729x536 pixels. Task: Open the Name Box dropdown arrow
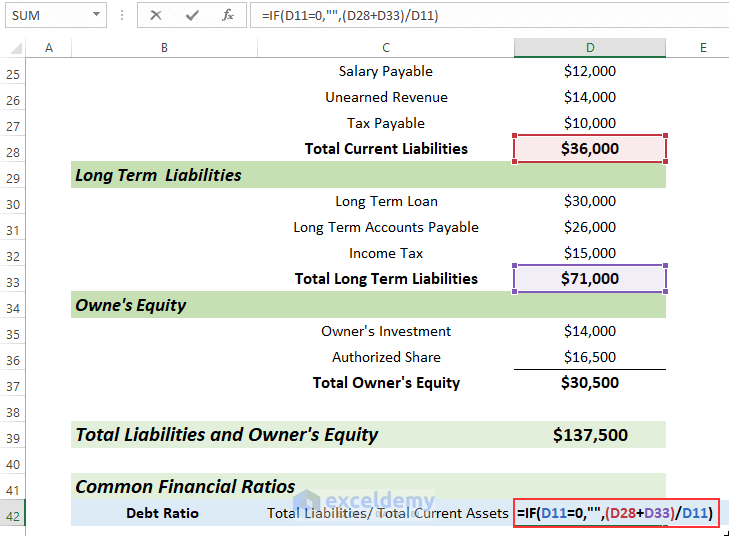tap(96, 14)
